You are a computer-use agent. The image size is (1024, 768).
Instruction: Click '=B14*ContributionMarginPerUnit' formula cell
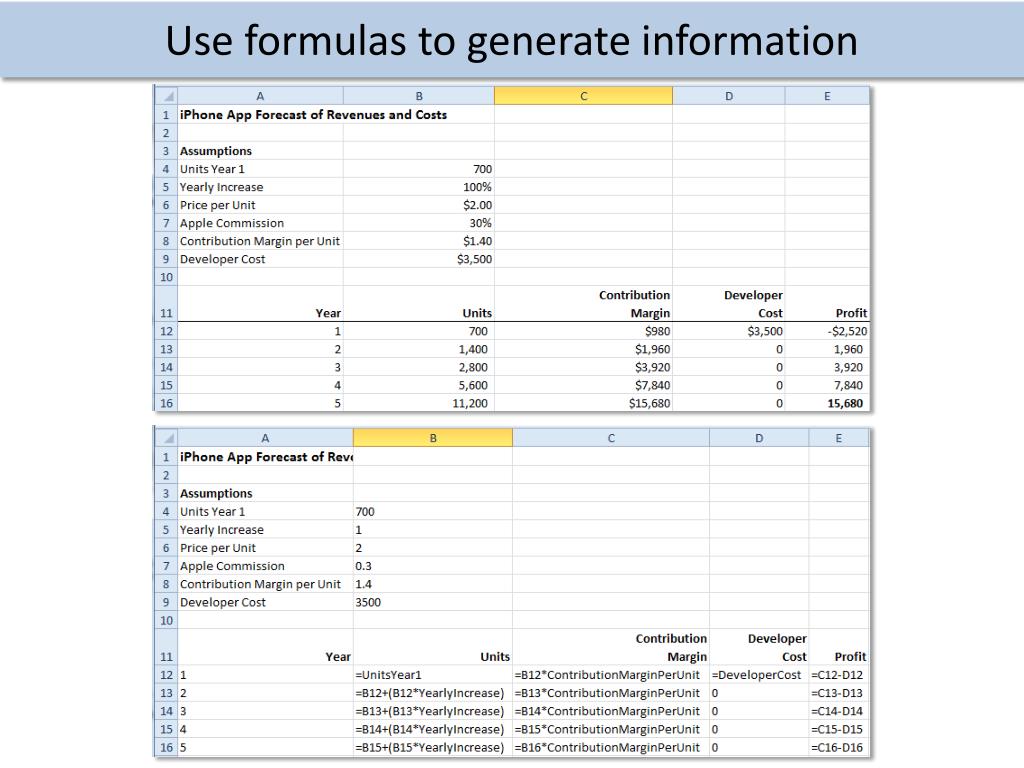607,711
